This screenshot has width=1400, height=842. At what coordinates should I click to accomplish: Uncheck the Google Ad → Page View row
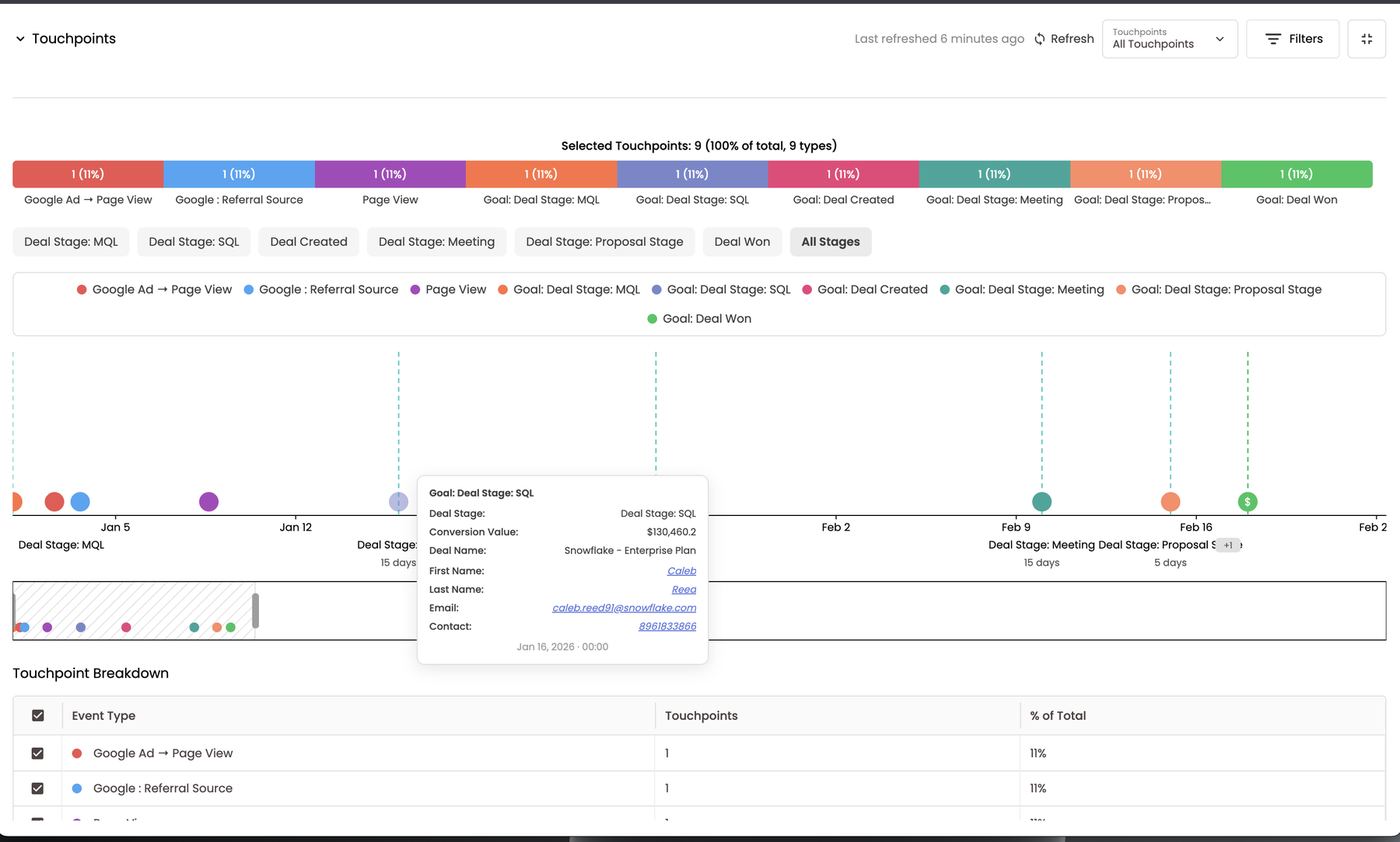(x=38, y=754)
